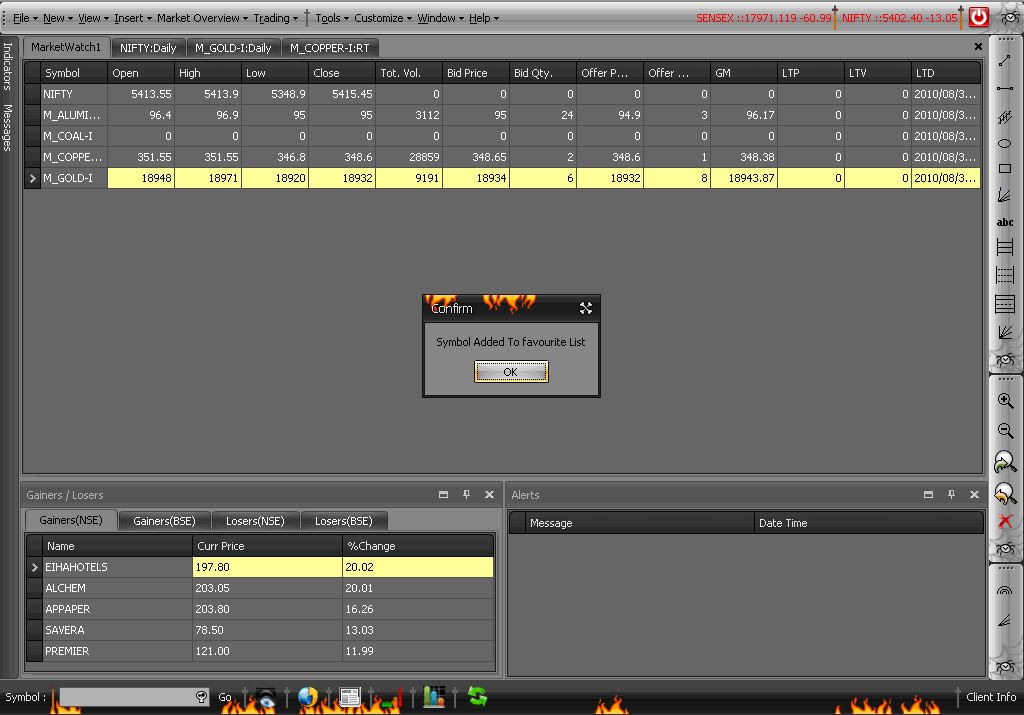The width and height of the screenshot is (1024, 715).
Task: Expand the drawing toolbar overflow spider button
Action: click(1005, 359)
